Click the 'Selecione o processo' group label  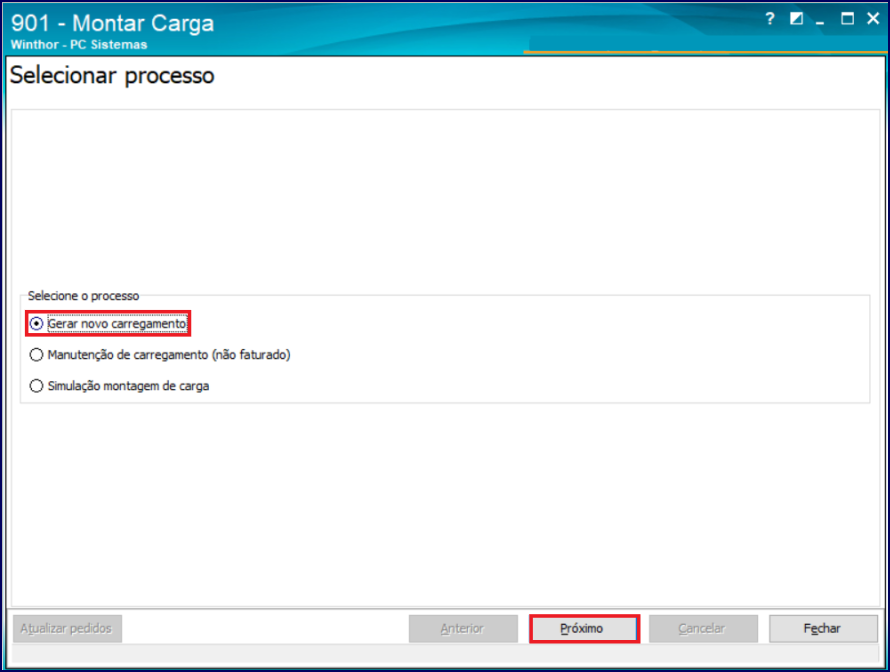tap(83, 296)
